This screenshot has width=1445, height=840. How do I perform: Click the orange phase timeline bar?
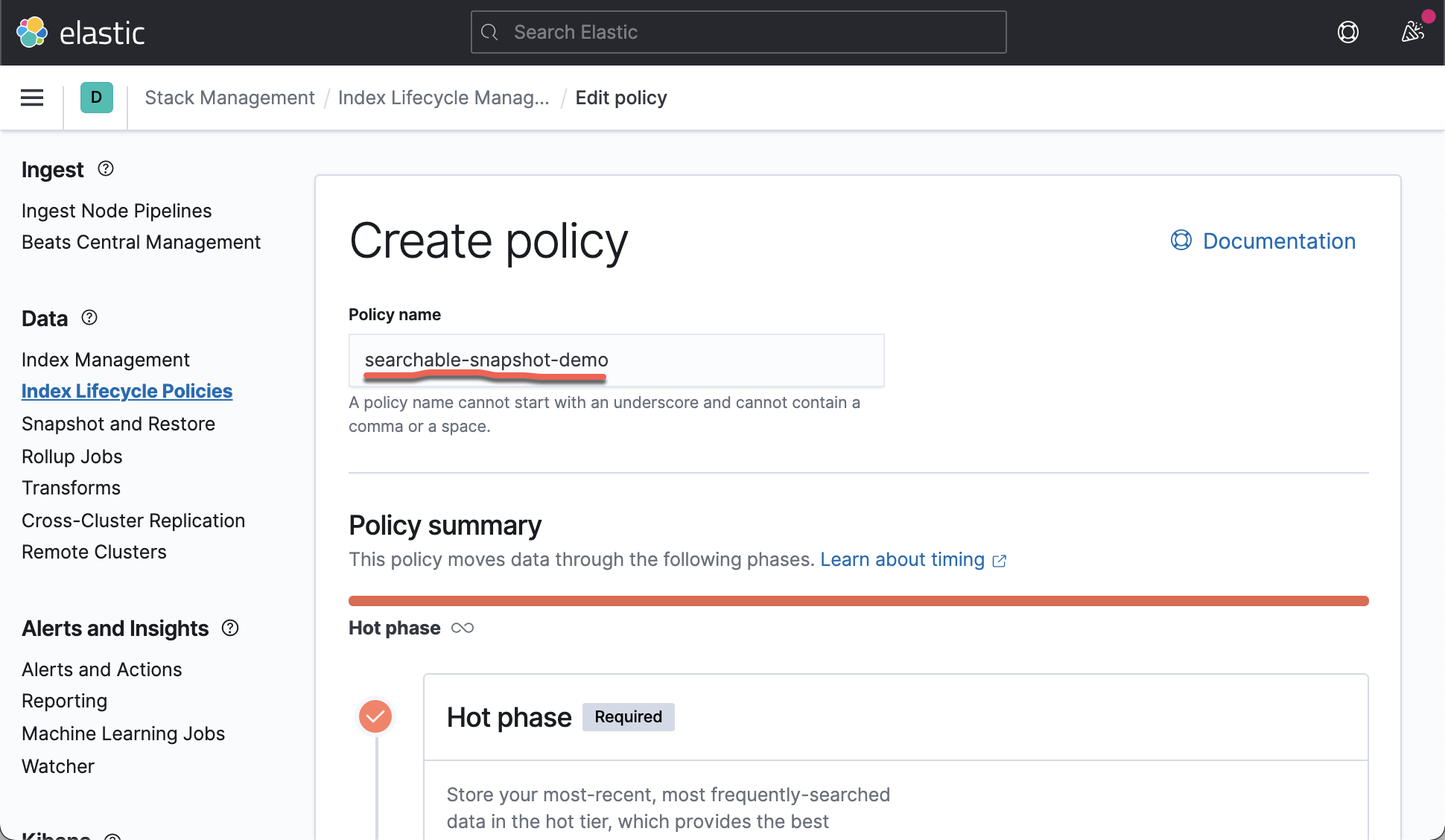(857, 600)
